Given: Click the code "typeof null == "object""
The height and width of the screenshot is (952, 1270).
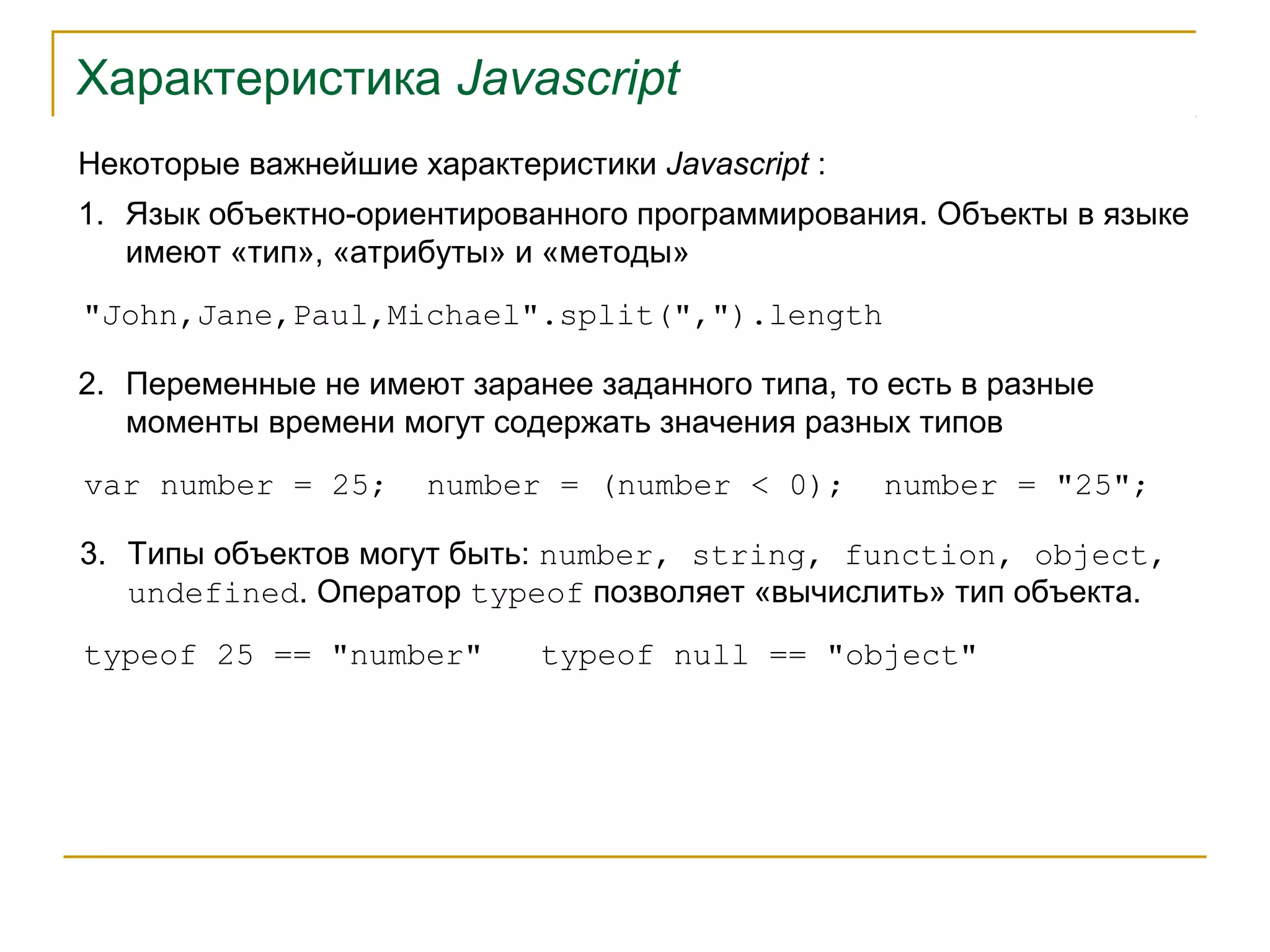Looking at the screenshot, I should (x=759, y=656).
